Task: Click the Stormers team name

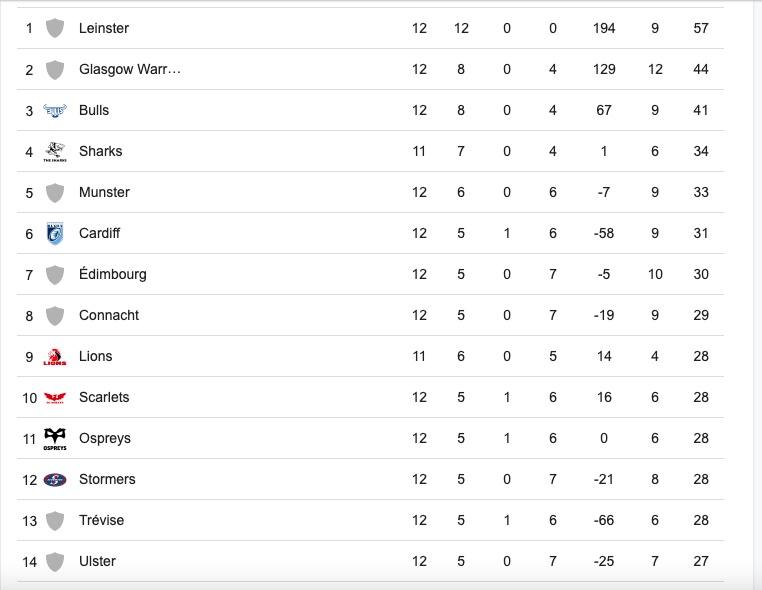Action: pos(107,479)
